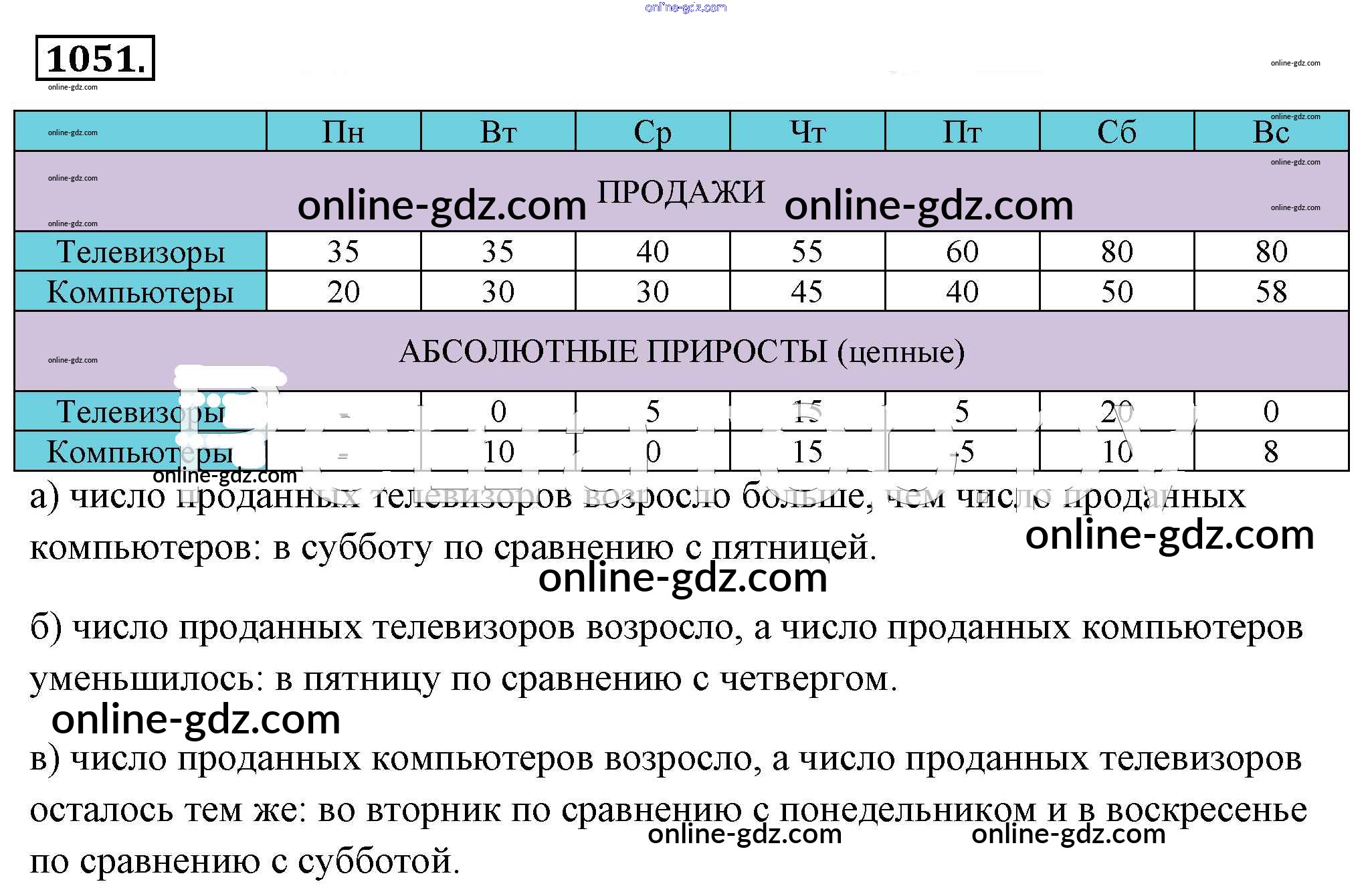Click the АБСОЛЮТНЫЕ ПРИРОСТЫ (цепные) heading

point(681,351)
